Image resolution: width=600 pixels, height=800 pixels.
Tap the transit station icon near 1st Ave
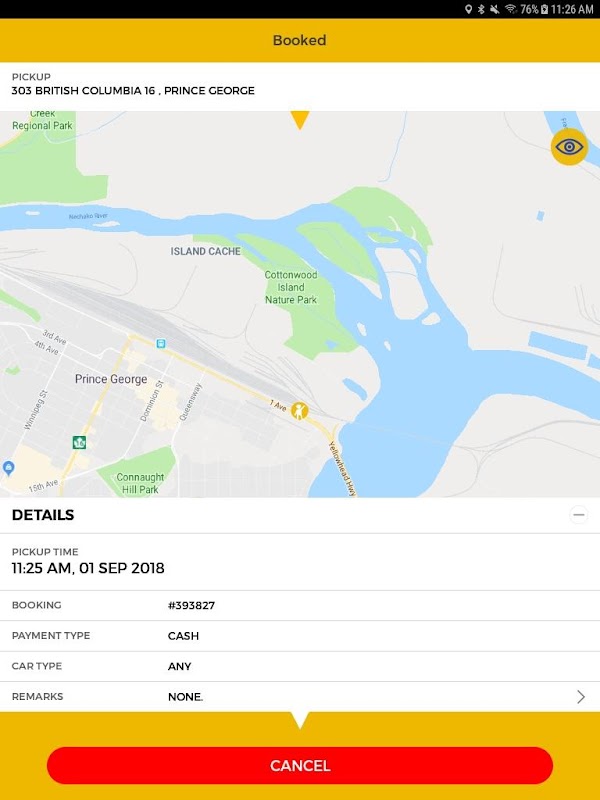click(x=161, y=343)
